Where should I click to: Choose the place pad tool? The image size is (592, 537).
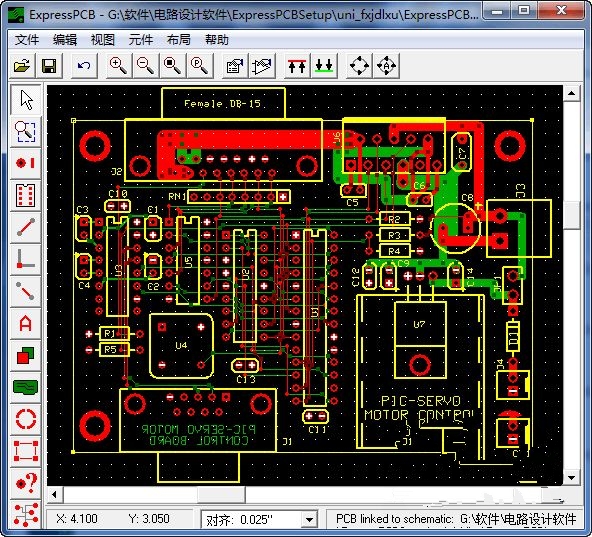25,163
